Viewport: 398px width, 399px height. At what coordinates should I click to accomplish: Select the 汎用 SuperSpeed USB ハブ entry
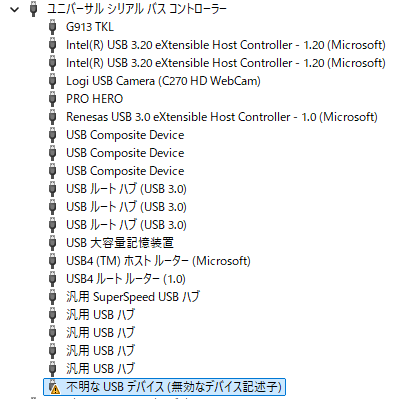pos(133,297)
